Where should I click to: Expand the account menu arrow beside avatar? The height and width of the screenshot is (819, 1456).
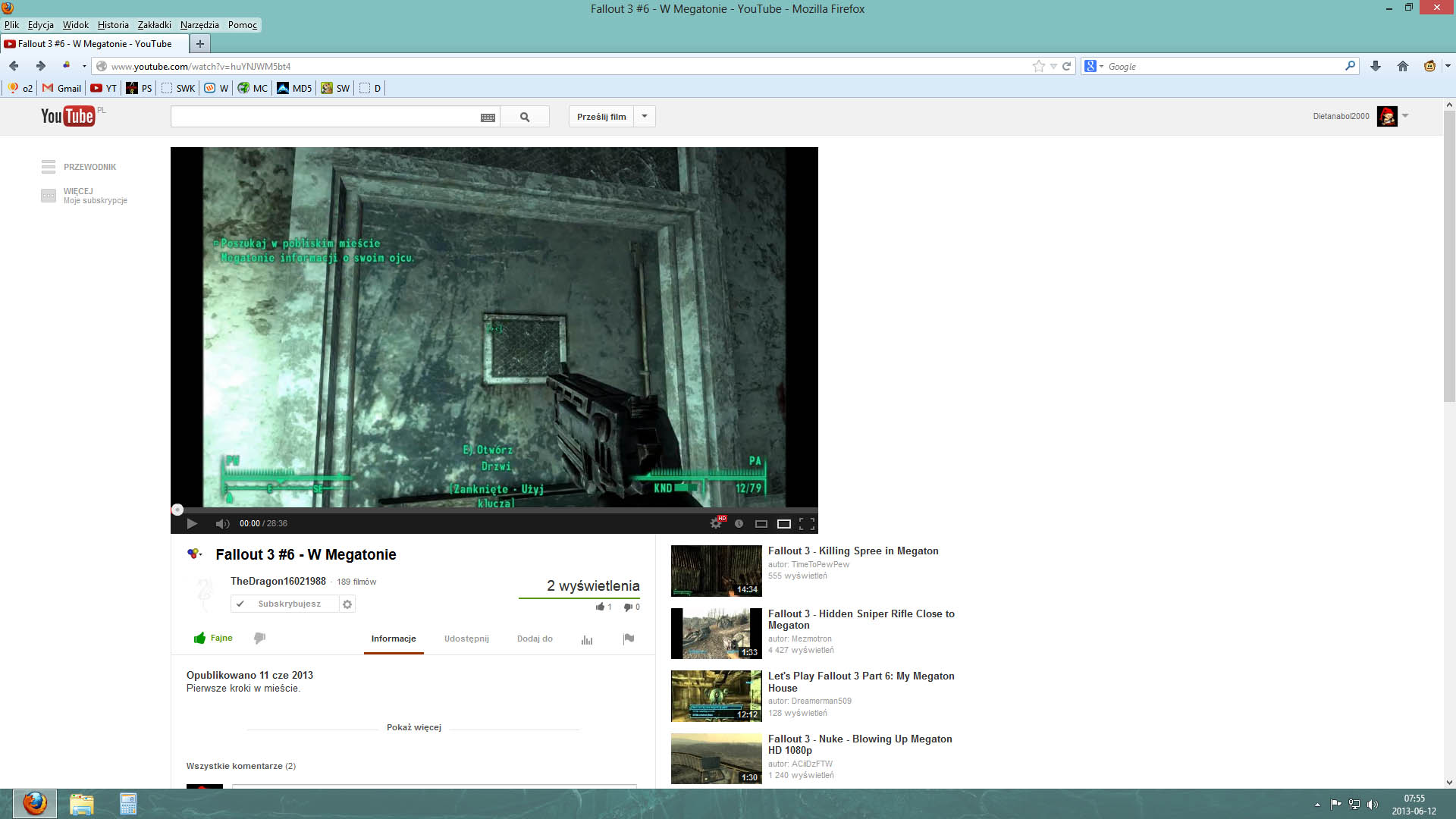(1405, 116)
